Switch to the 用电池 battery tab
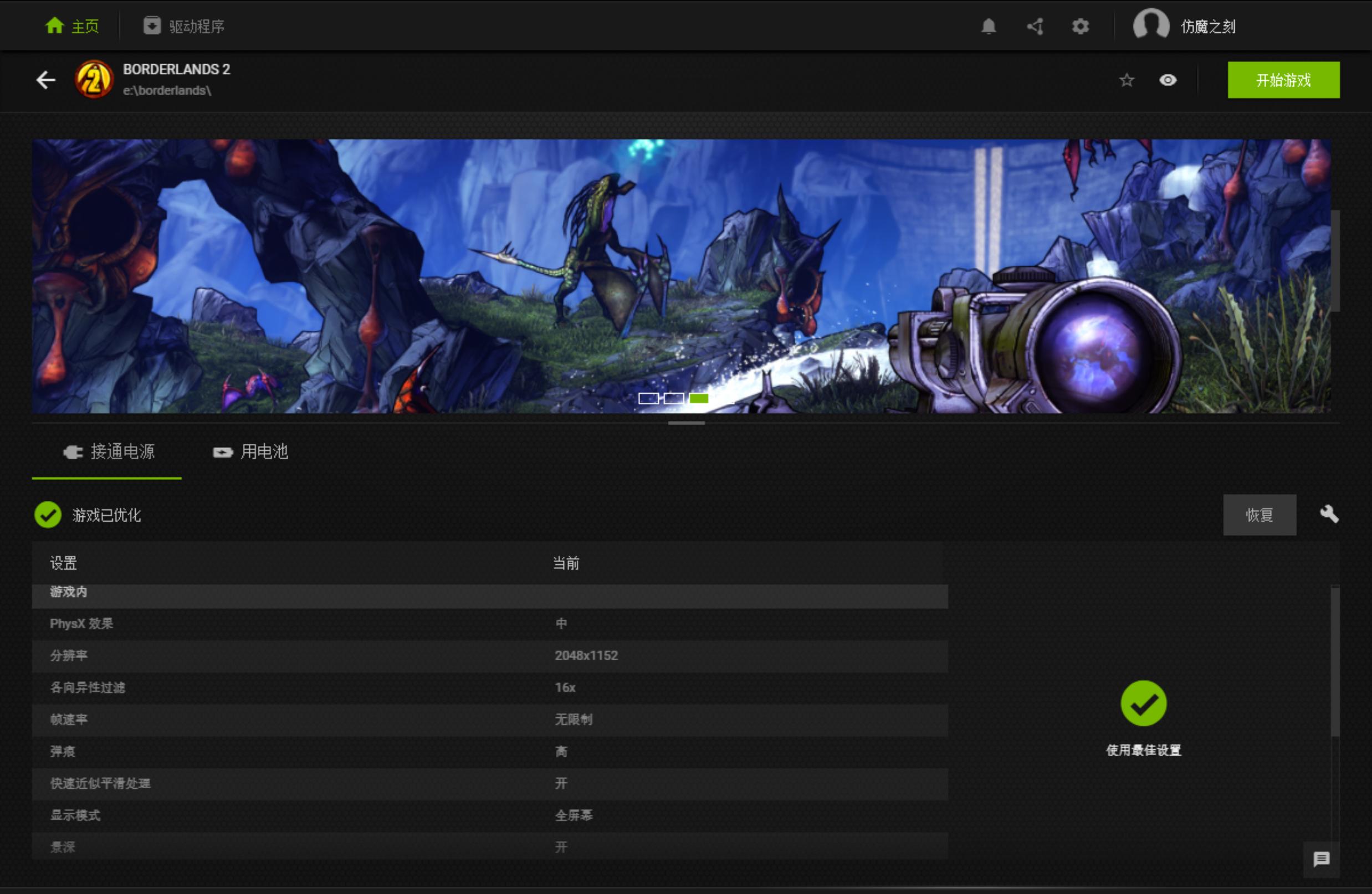 pyautogui.click(x=251, y=452)
